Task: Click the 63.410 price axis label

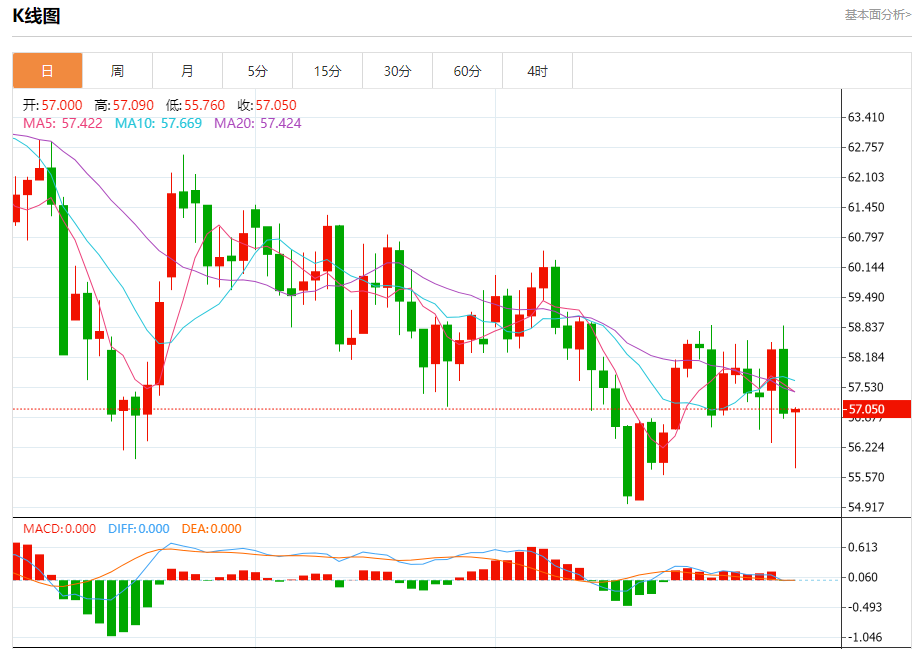Action: [865, 117]
